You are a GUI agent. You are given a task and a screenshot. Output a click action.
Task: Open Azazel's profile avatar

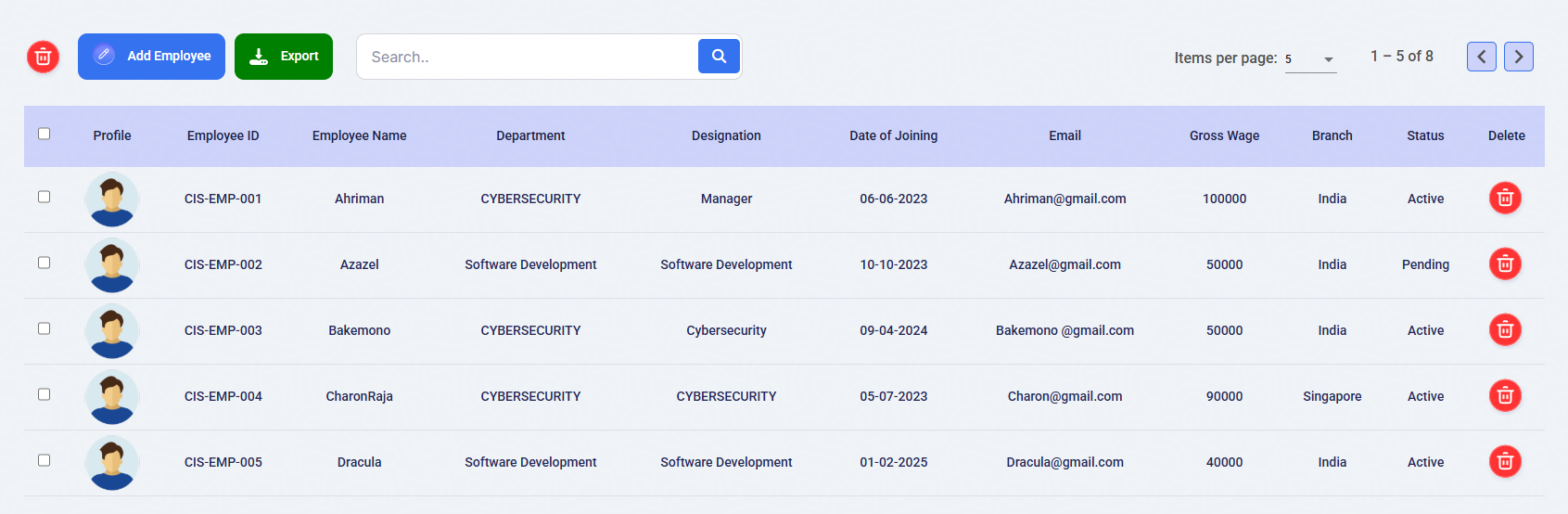point(112,265)
